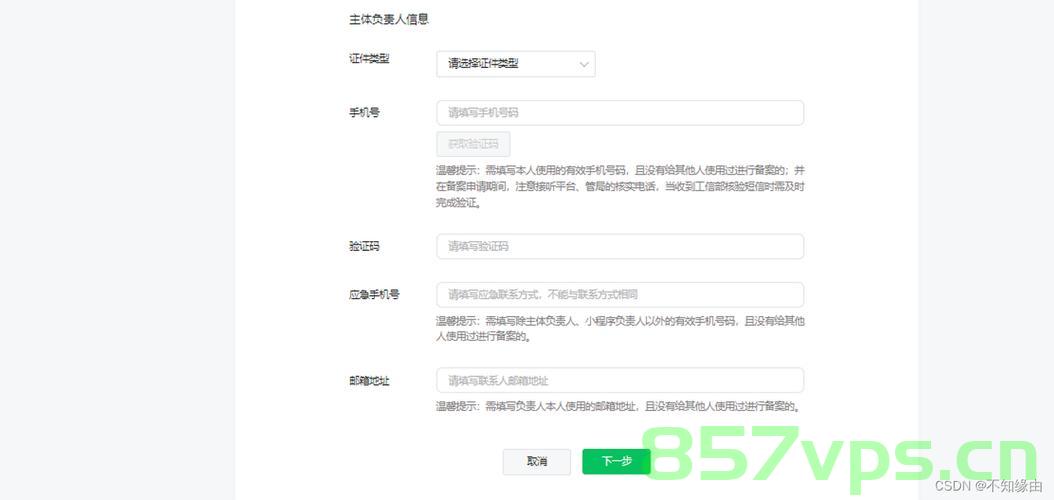Click the 请填写联系人邮箱地址 email field
This screenshot has height=500, width=1054.
coord(620,380)
